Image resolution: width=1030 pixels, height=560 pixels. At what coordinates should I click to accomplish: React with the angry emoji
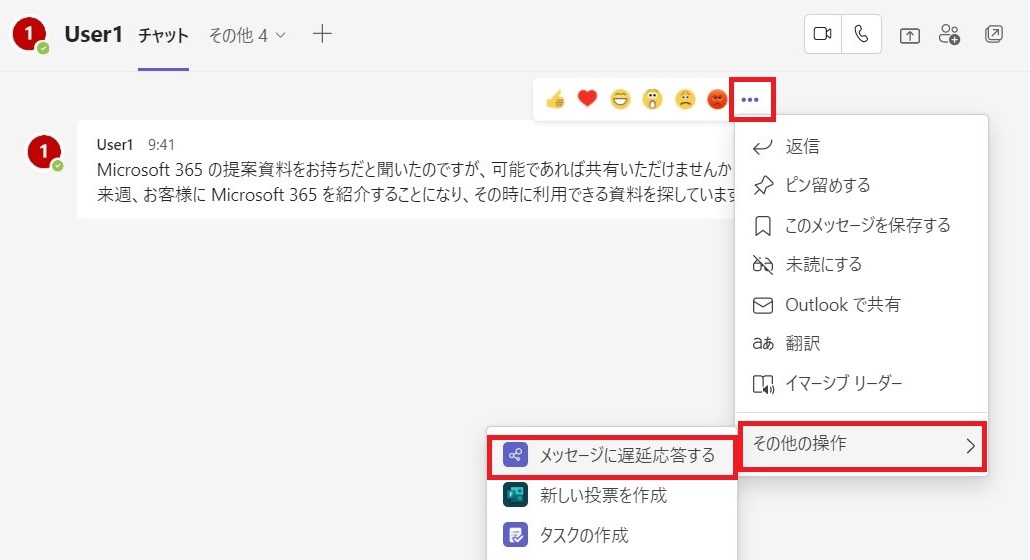click(717, 100)
